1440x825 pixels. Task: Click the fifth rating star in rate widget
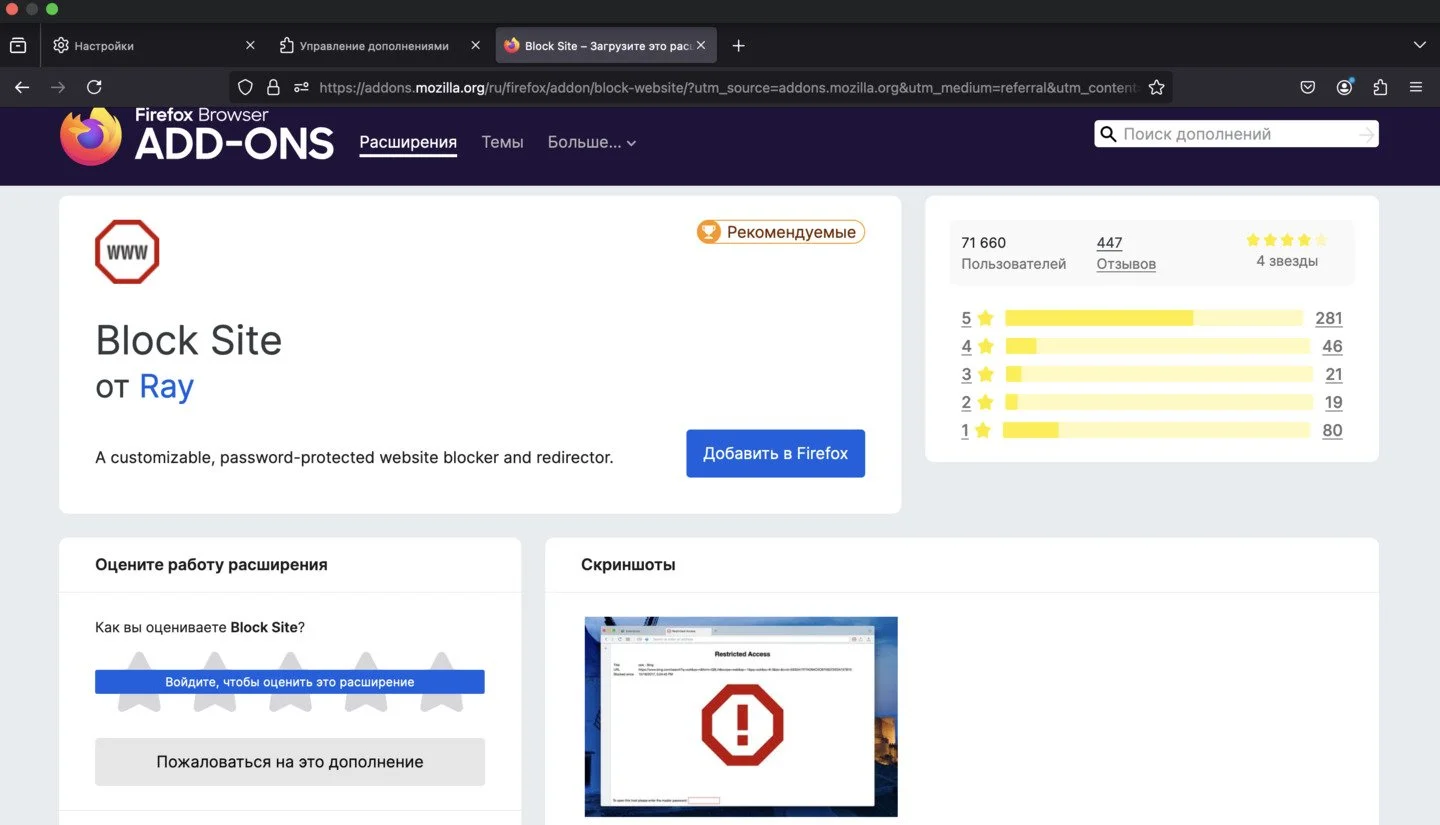tap(441, 681)
